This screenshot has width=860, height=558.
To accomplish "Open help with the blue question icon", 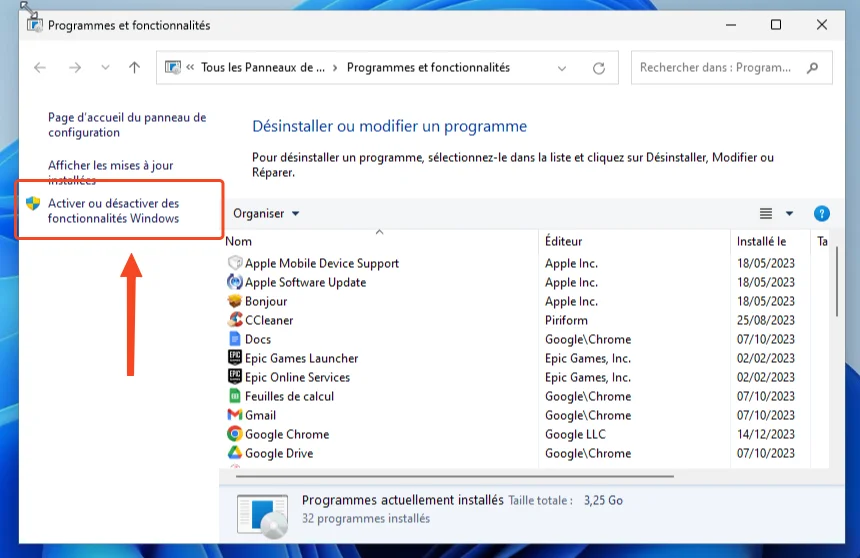I will coord(821,213).
